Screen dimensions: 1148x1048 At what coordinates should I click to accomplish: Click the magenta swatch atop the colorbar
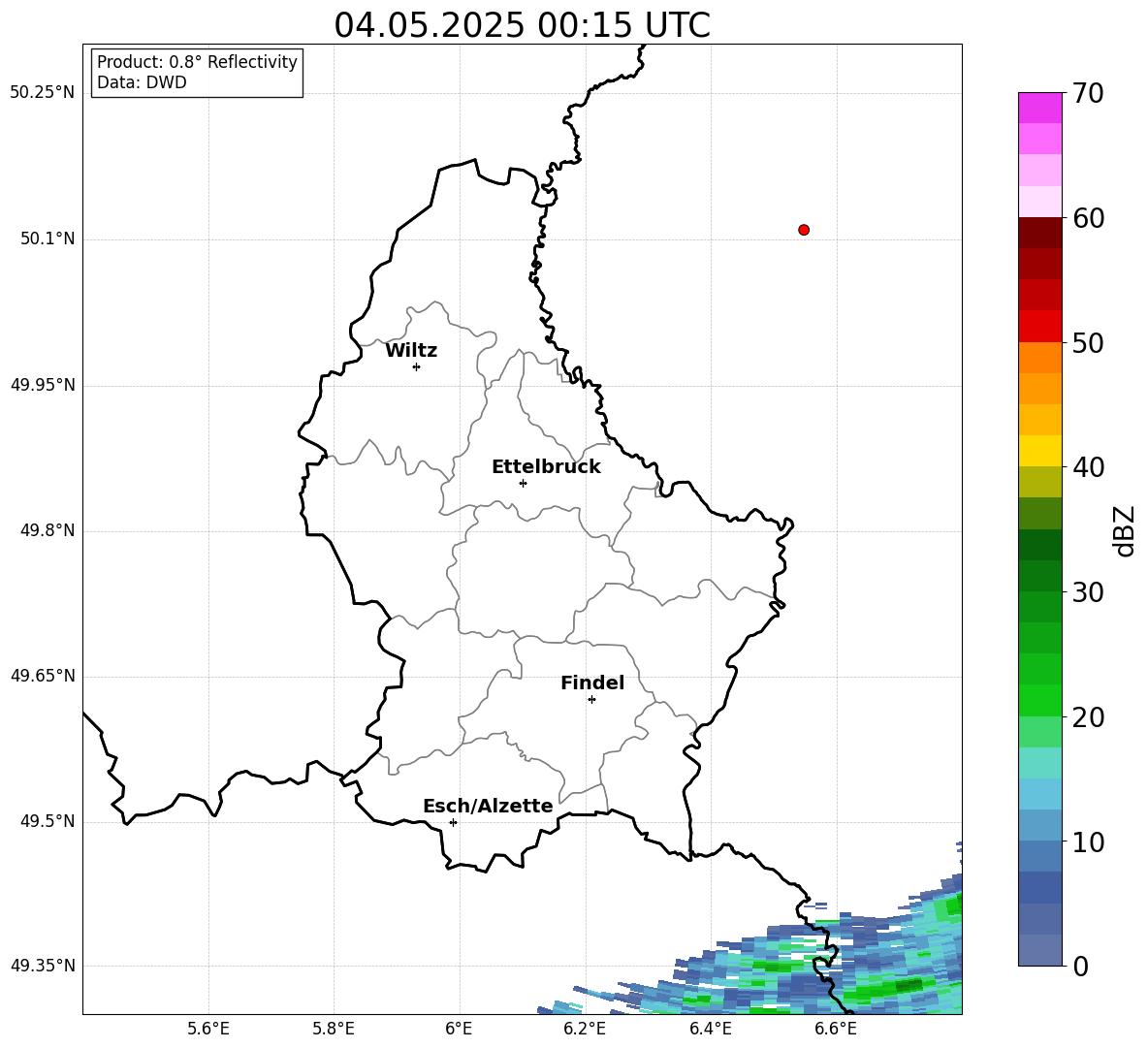[x=1039, y=108]
